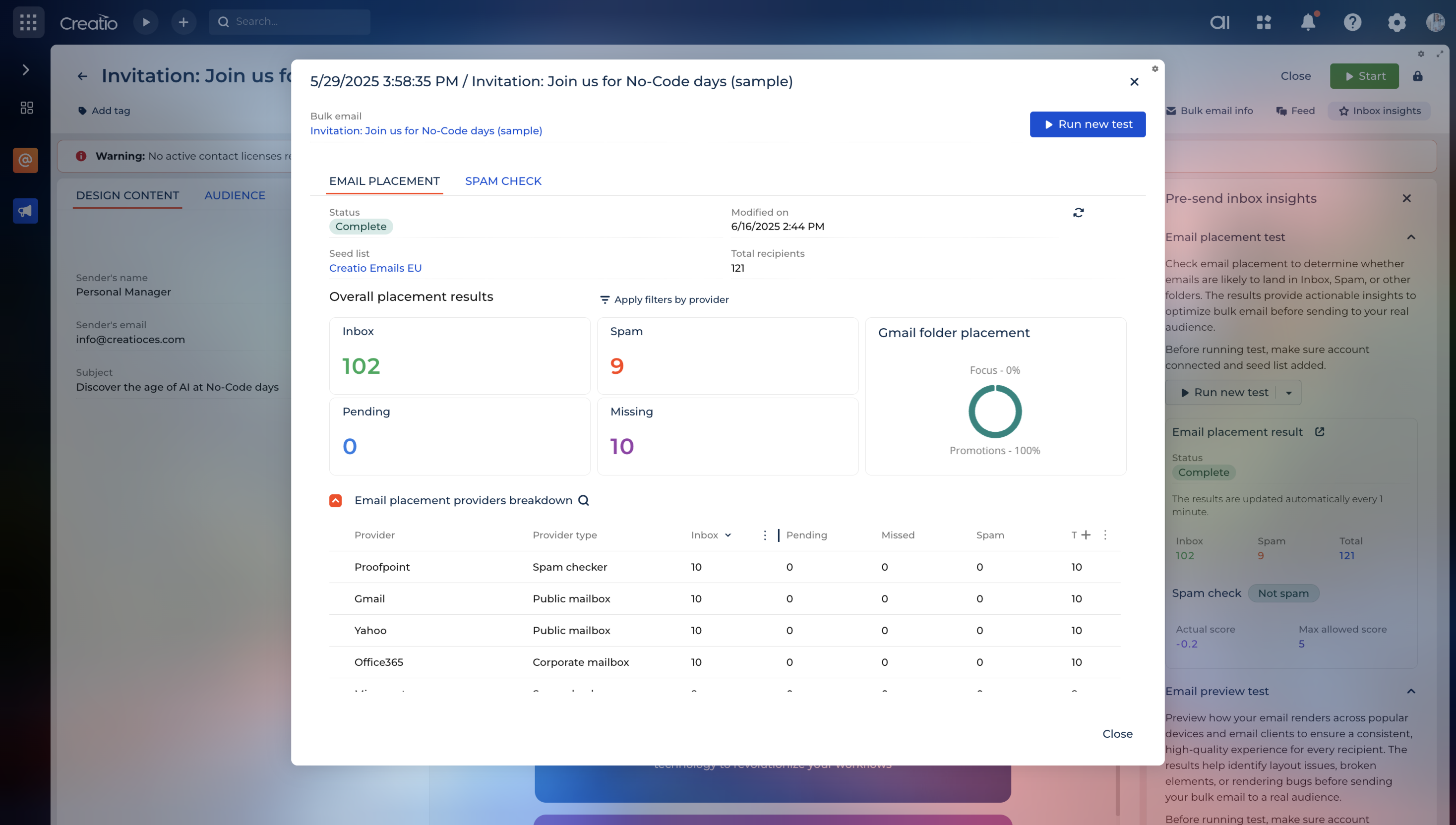1456x825 pixels.
Task: Click the plus quick-add icon
Action: point(183,22)
